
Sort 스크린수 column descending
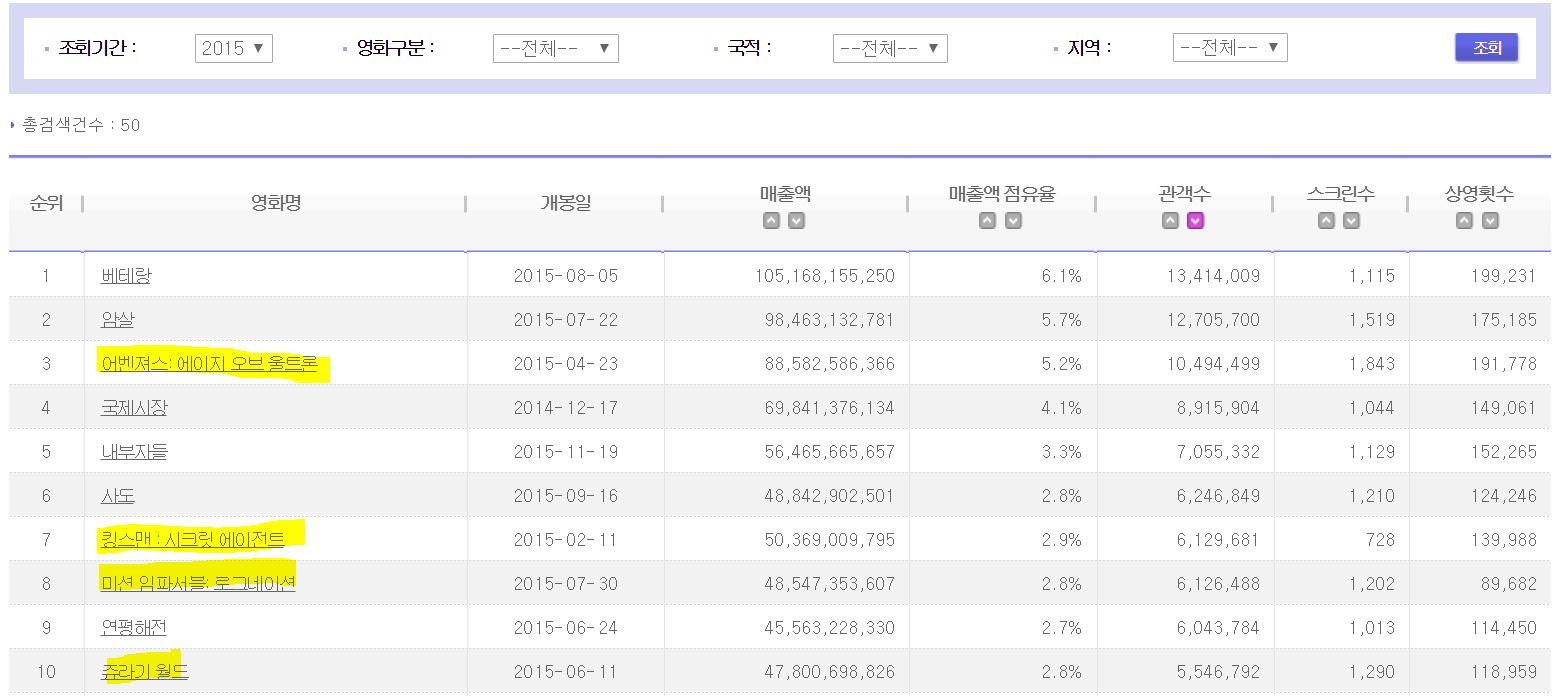click(1351, 221)
